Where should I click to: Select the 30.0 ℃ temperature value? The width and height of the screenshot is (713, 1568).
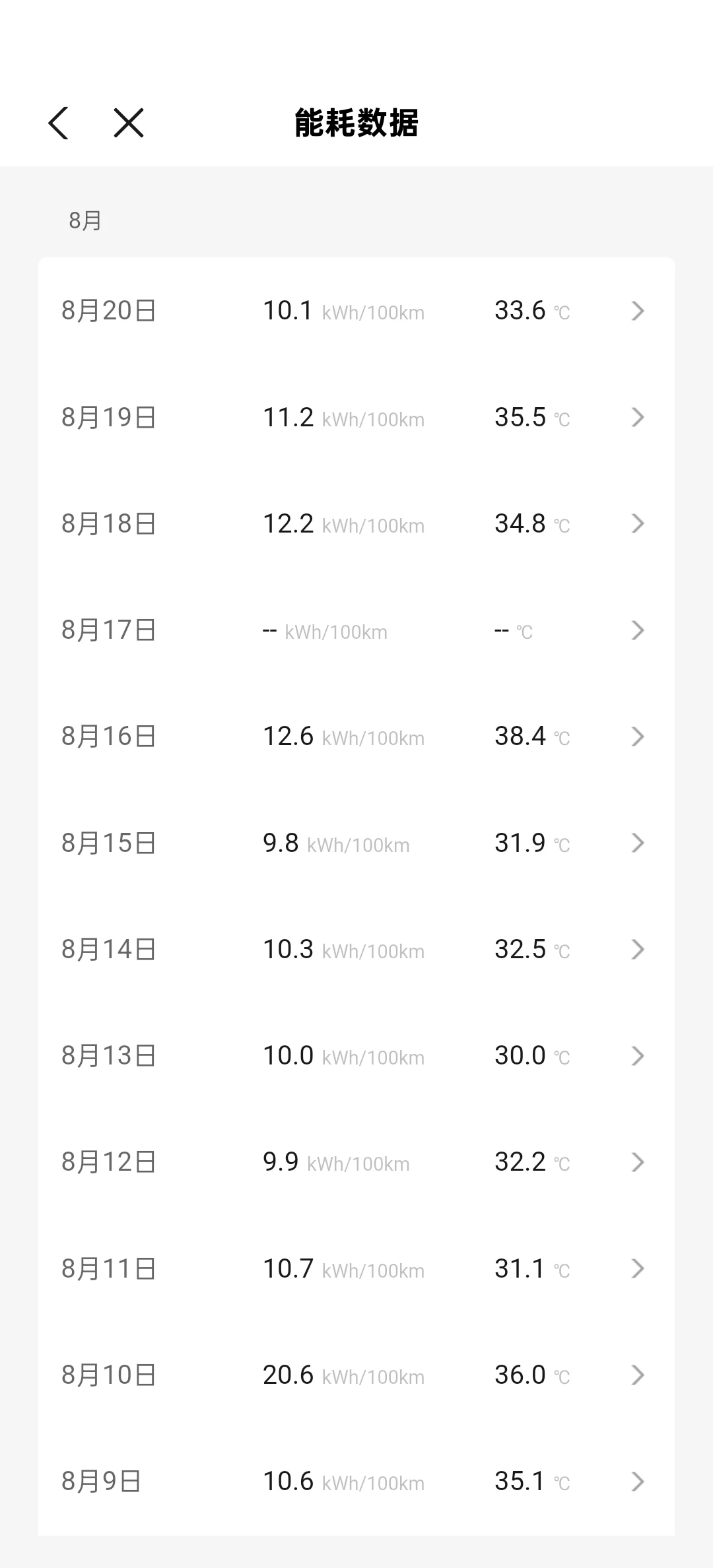click(x=532, y=1056)
